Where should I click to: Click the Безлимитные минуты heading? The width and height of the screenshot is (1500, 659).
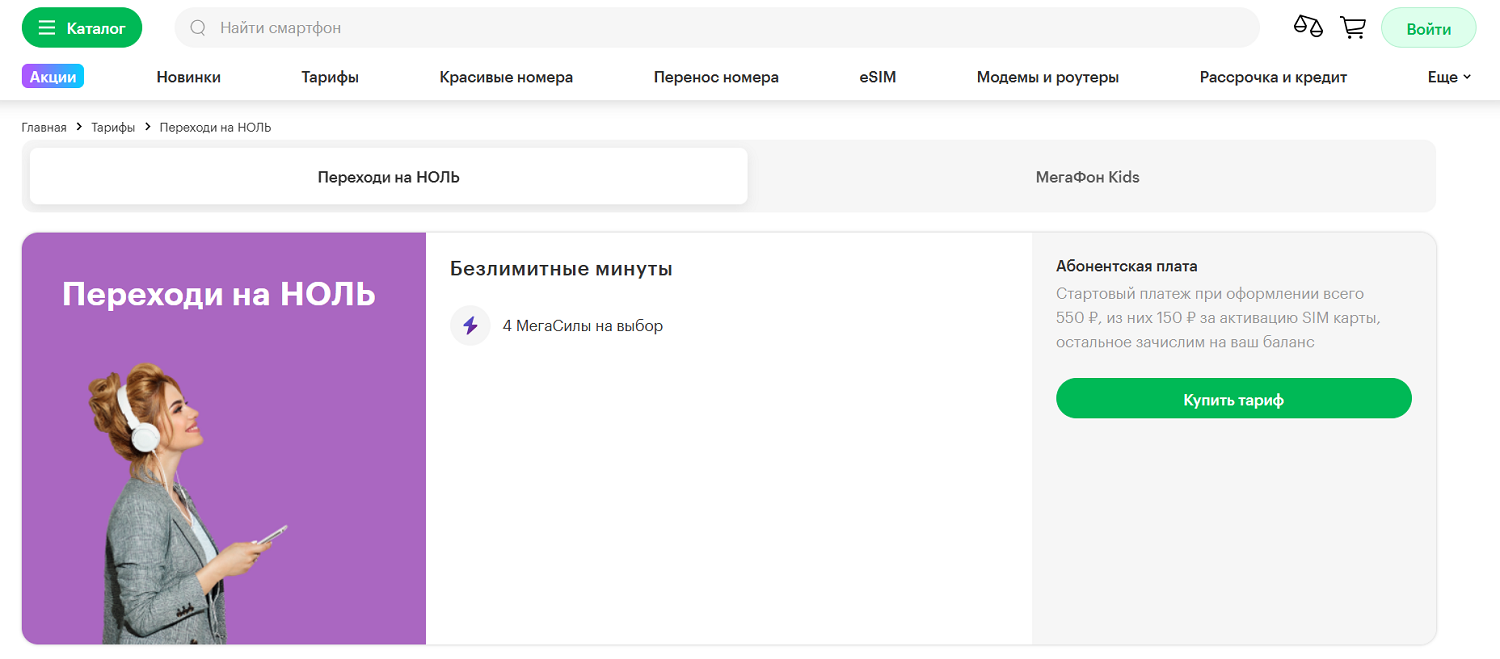click(561, 269)
